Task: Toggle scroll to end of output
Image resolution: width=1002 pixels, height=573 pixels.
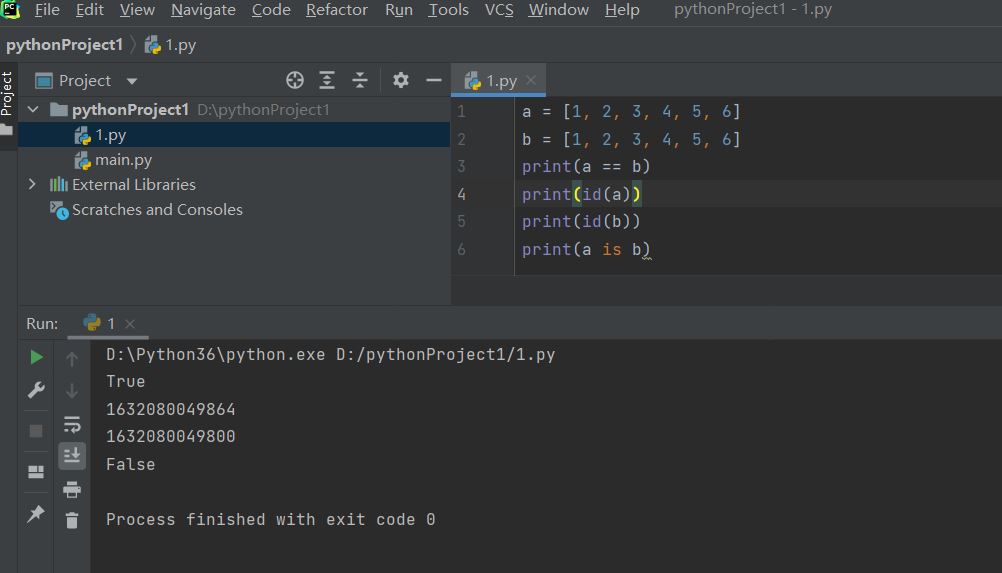Action: (72, 456)
